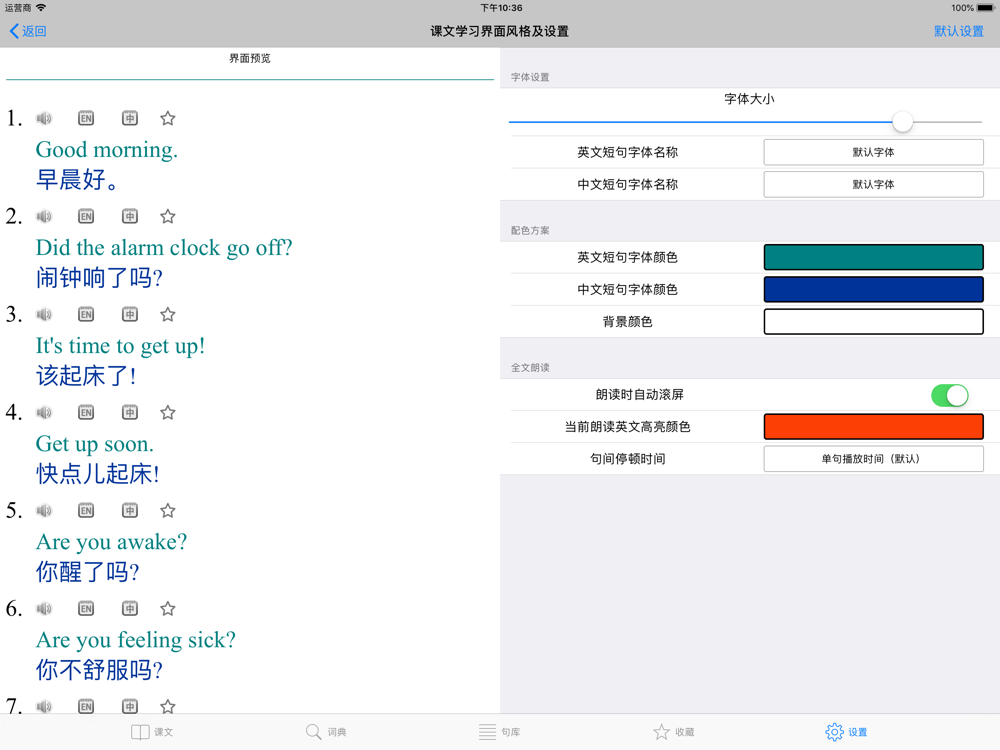
Task: Play audio for sentence 3 time to get up
Action: (x=44, y=314)
